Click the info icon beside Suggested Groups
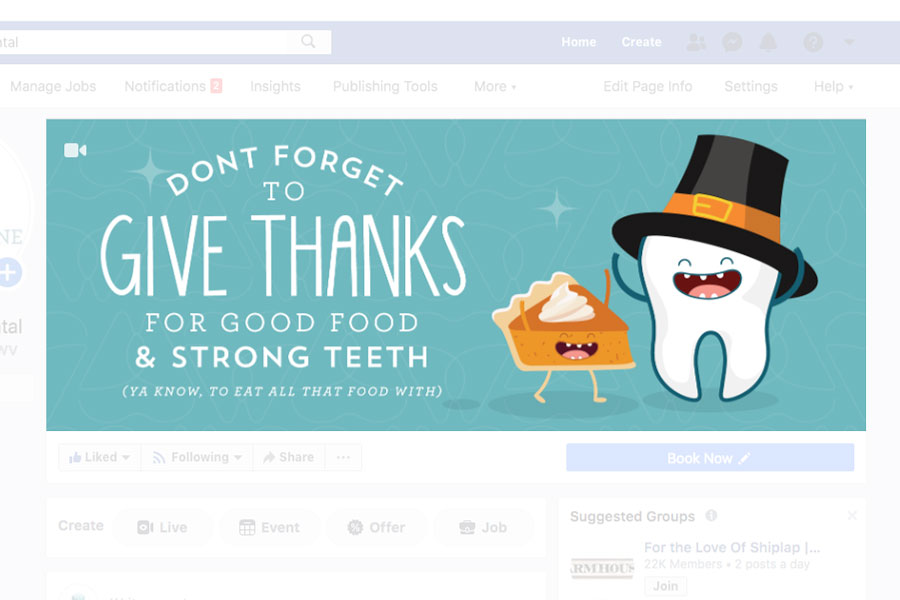 point(711,515)
